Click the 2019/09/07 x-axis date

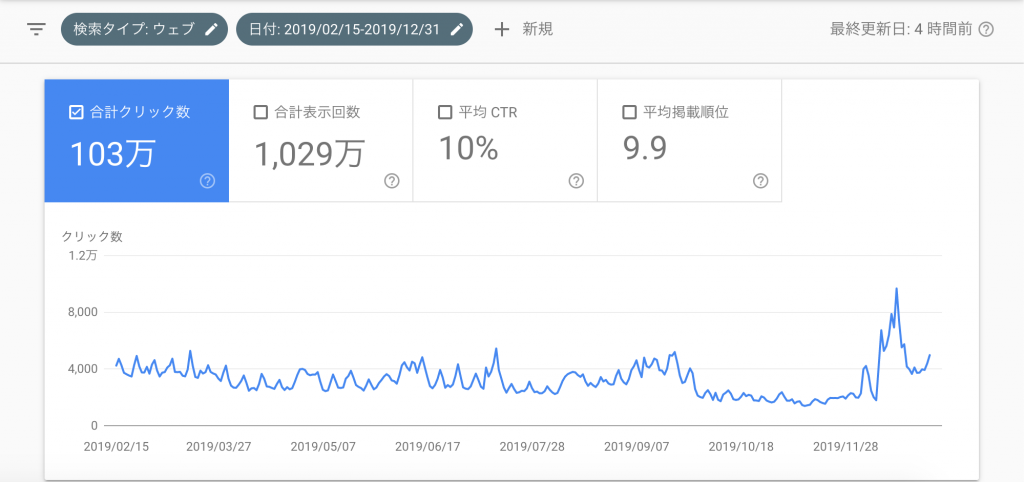click(x=637, y=447)
